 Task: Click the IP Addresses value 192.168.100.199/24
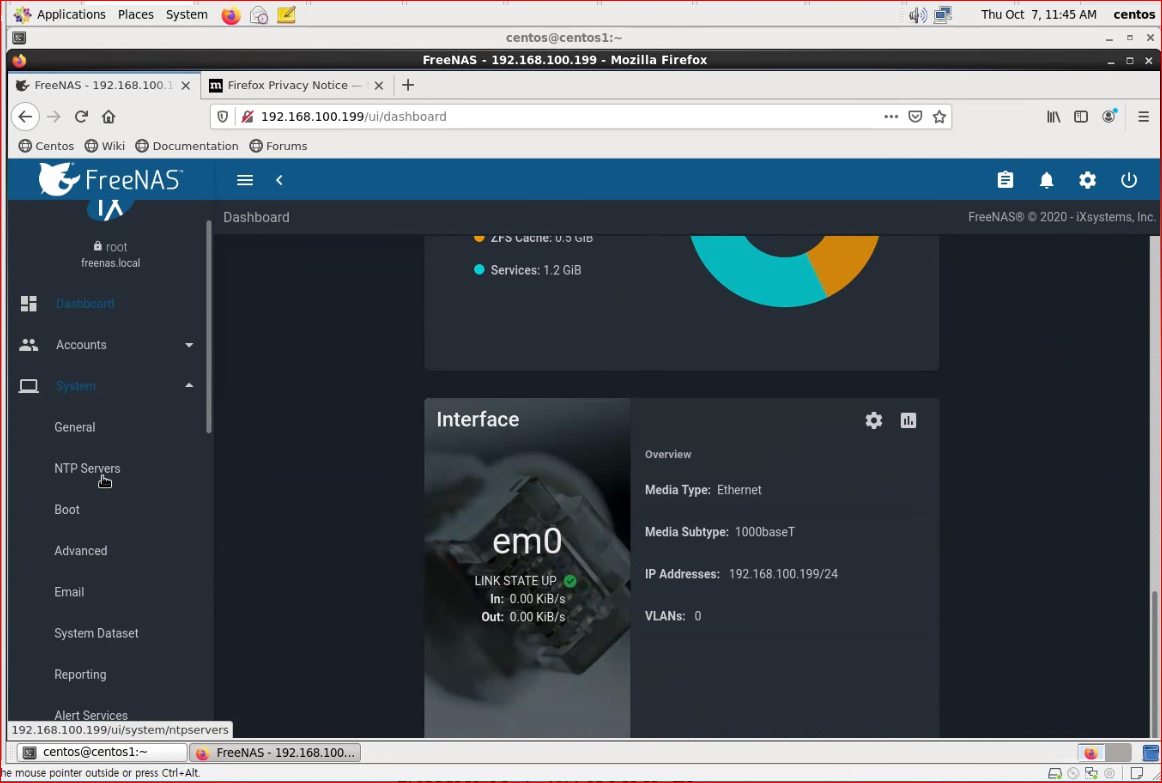click(x=783, y=574)
